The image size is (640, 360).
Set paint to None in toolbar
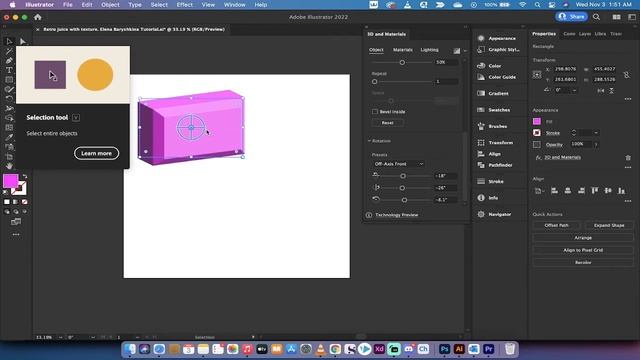coord(24,202)
